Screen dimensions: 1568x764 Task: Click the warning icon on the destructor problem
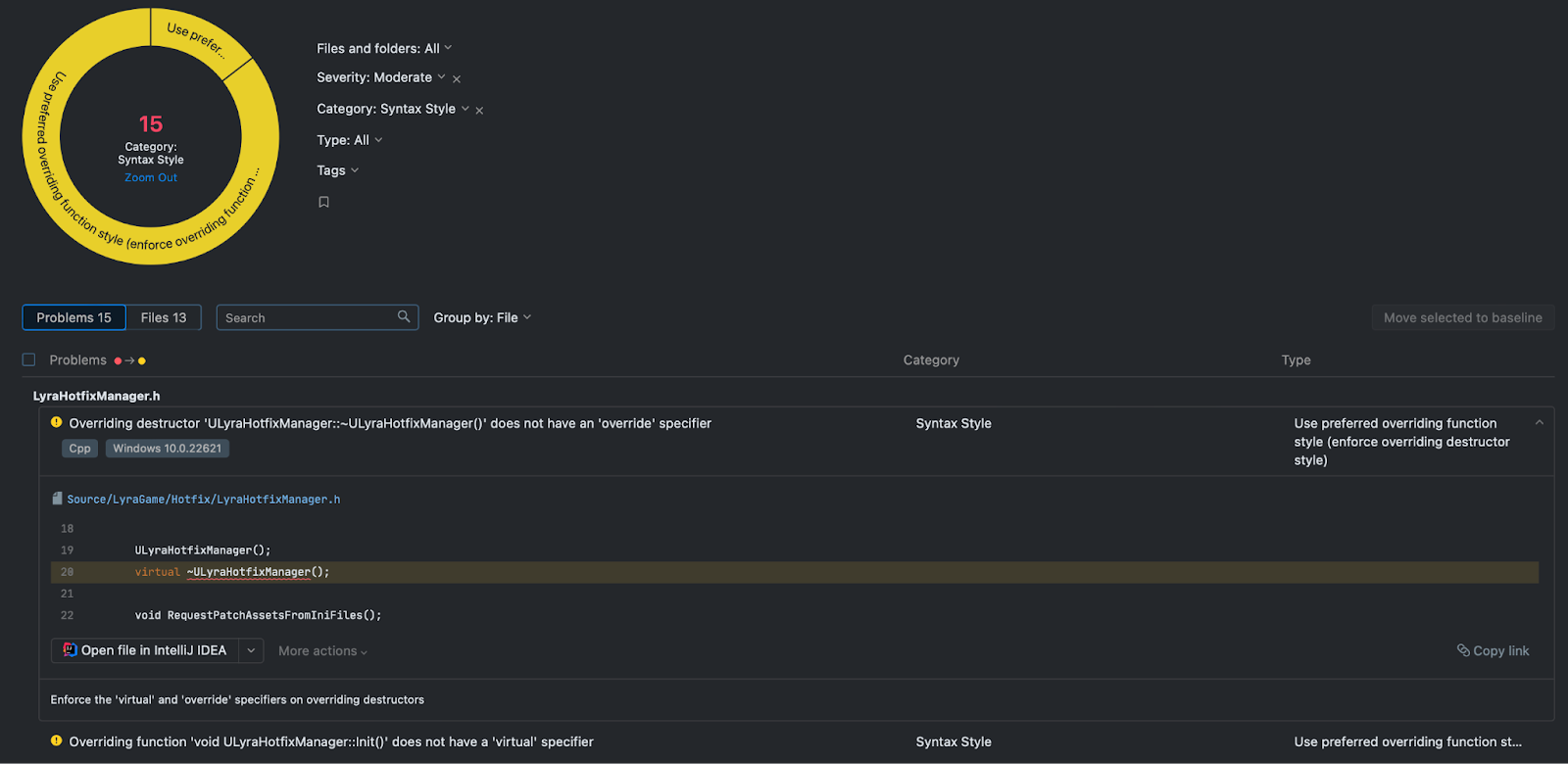point(56,422)
